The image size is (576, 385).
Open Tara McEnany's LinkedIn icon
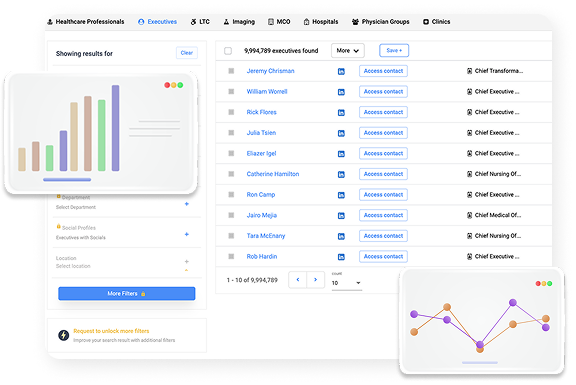(x=341, y=236)
